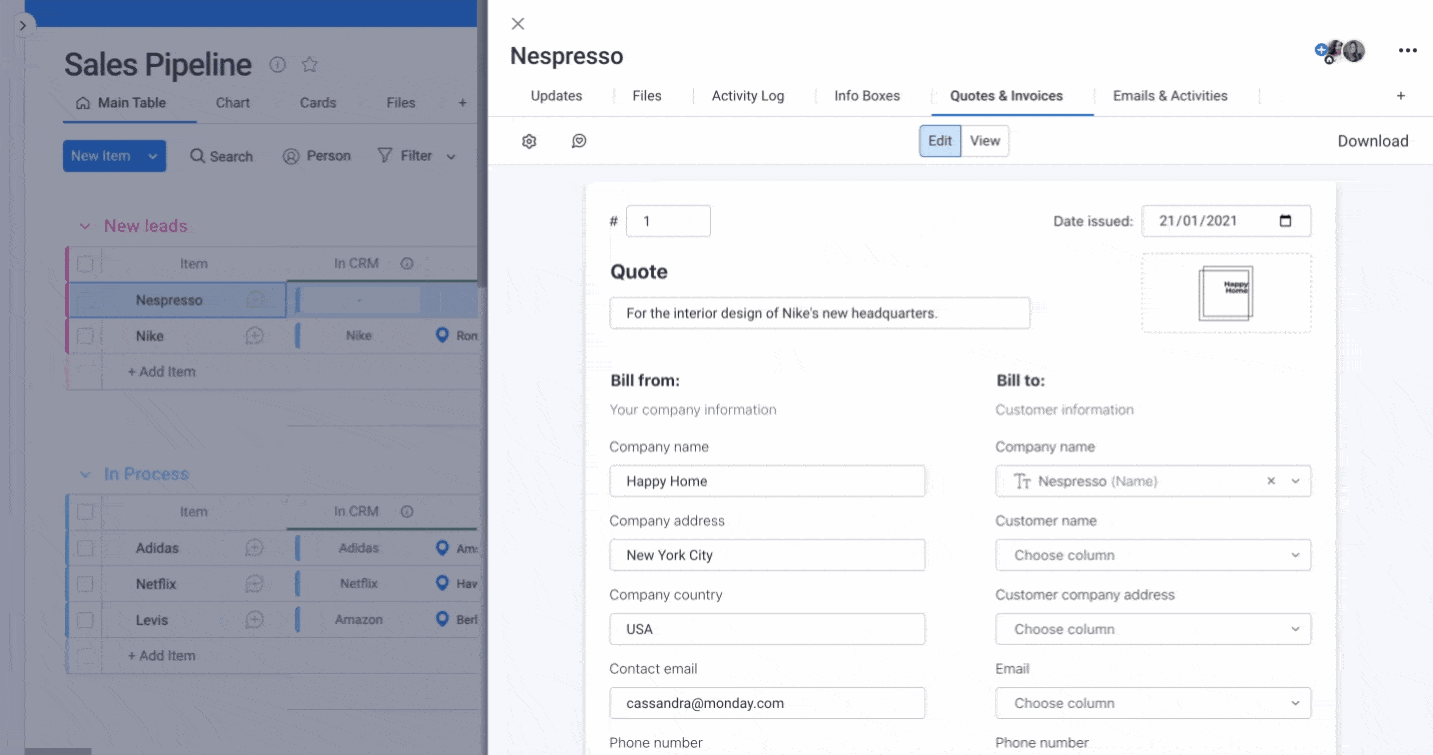Check the Levis row checkbox
The width and height of the screenshot is (1433, 755).
pyautogui.click(x=85, y=620)
